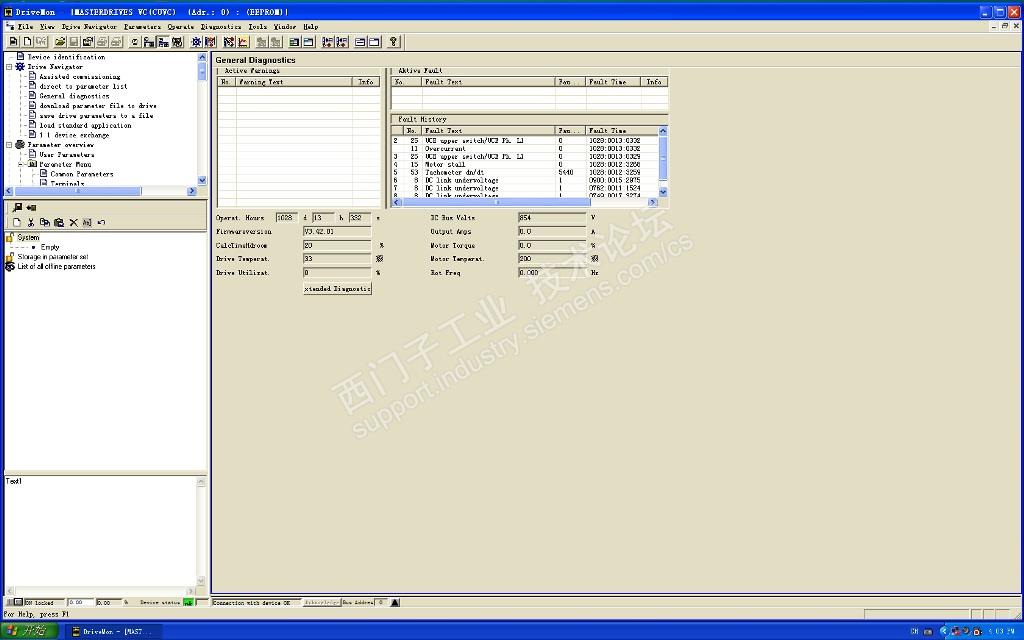Click the Parameter overview globe icon in tree
The image size is (1024, 640).
click(20, 145)
